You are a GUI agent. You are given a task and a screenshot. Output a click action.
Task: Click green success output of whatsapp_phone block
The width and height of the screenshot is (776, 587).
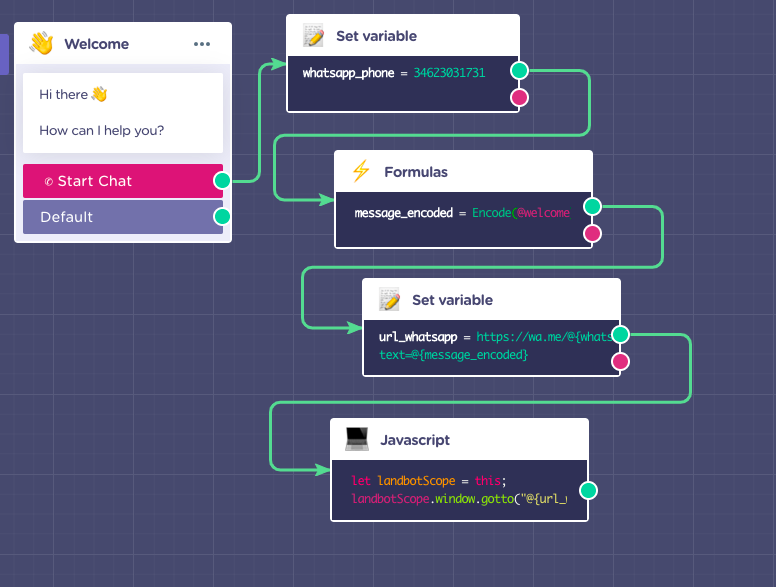tap(519, 70)
